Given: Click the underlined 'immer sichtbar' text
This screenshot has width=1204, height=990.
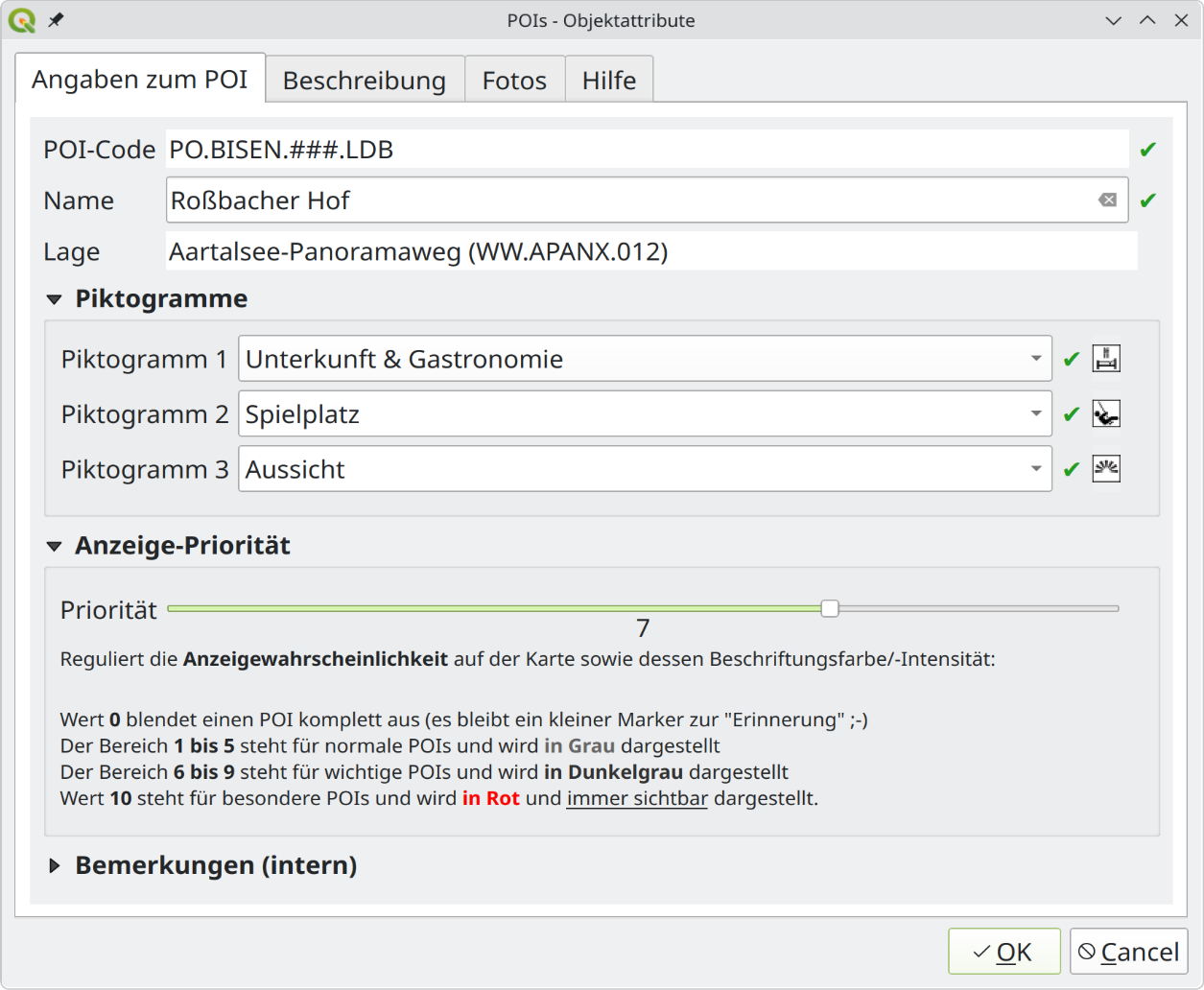Looking at the screenshot, I should [x=637, y=798].
